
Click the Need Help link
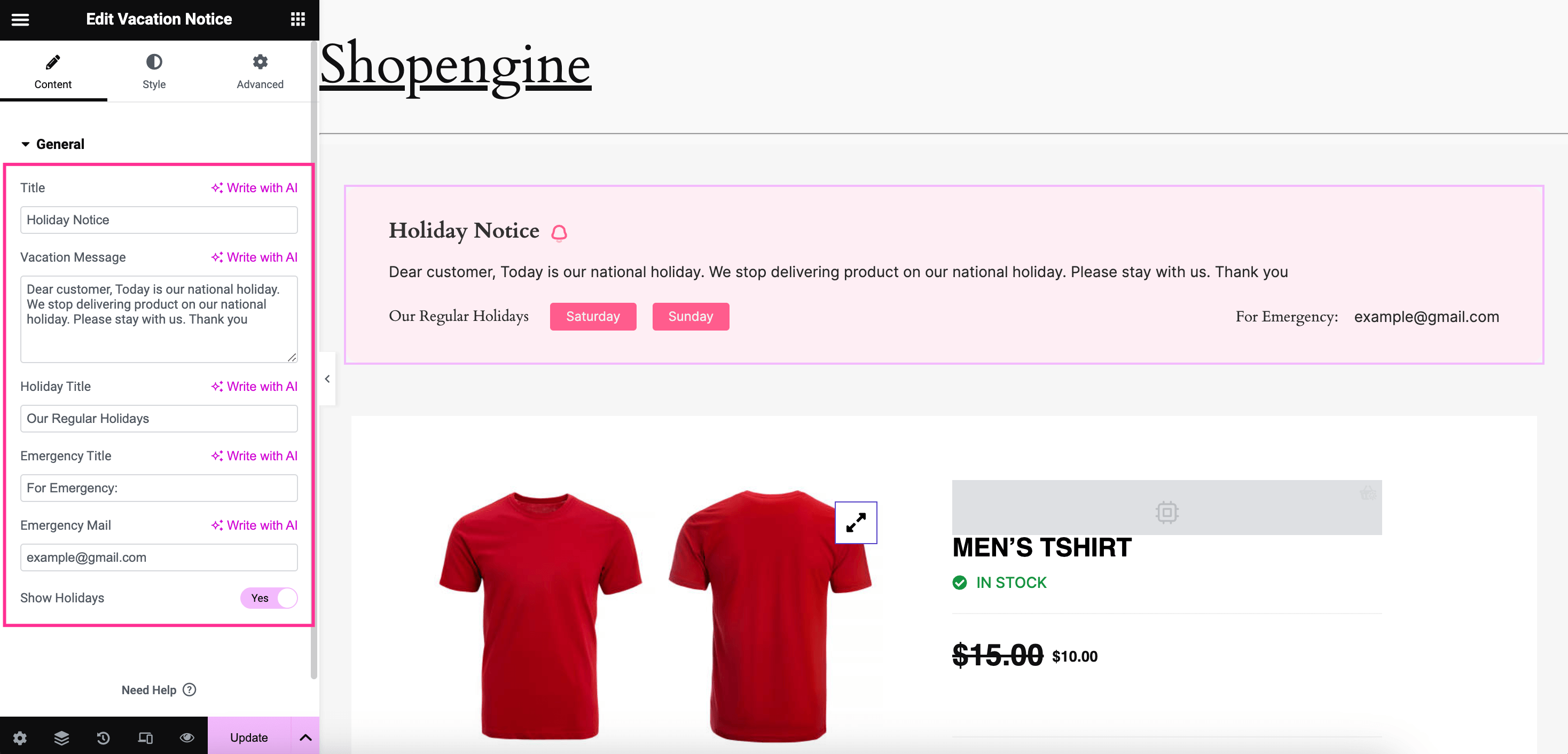point(159,689)
